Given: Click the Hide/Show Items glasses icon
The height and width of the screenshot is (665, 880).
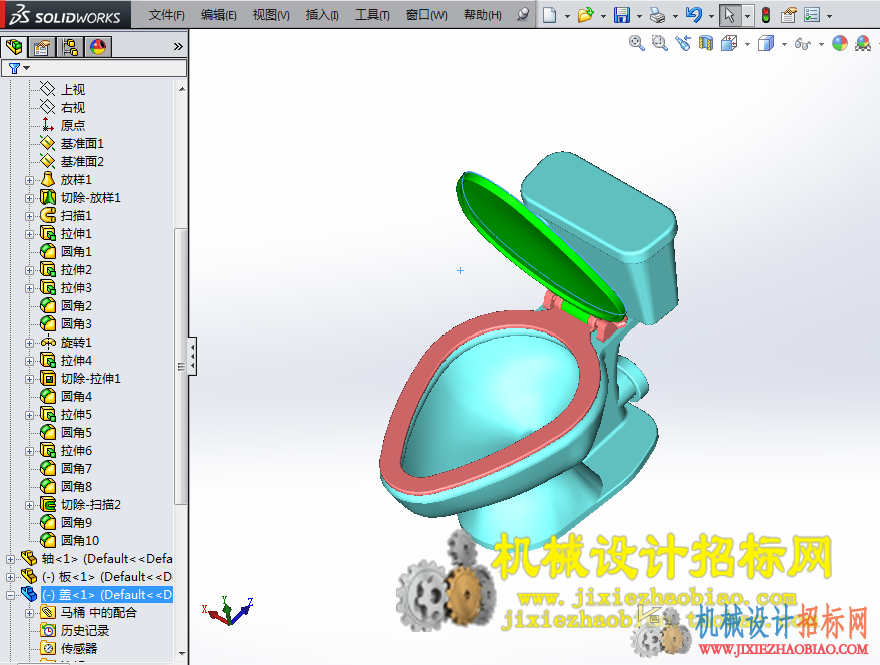Looking at the screenshot, I should 803,44.
